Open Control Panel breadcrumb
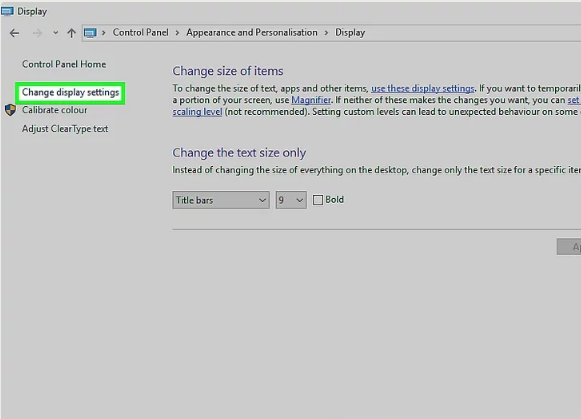Image resolution: width=581 pixels, height=419 pixels. point(140,33)
